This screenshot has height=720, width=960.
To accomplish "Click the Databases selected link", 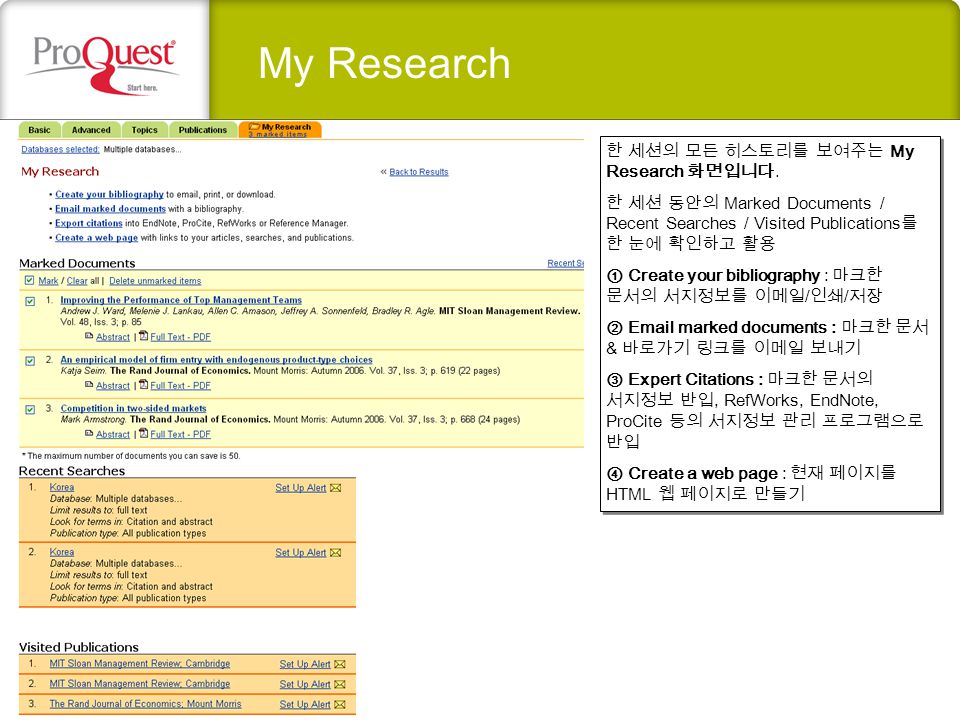I will [x=60, y=149].
